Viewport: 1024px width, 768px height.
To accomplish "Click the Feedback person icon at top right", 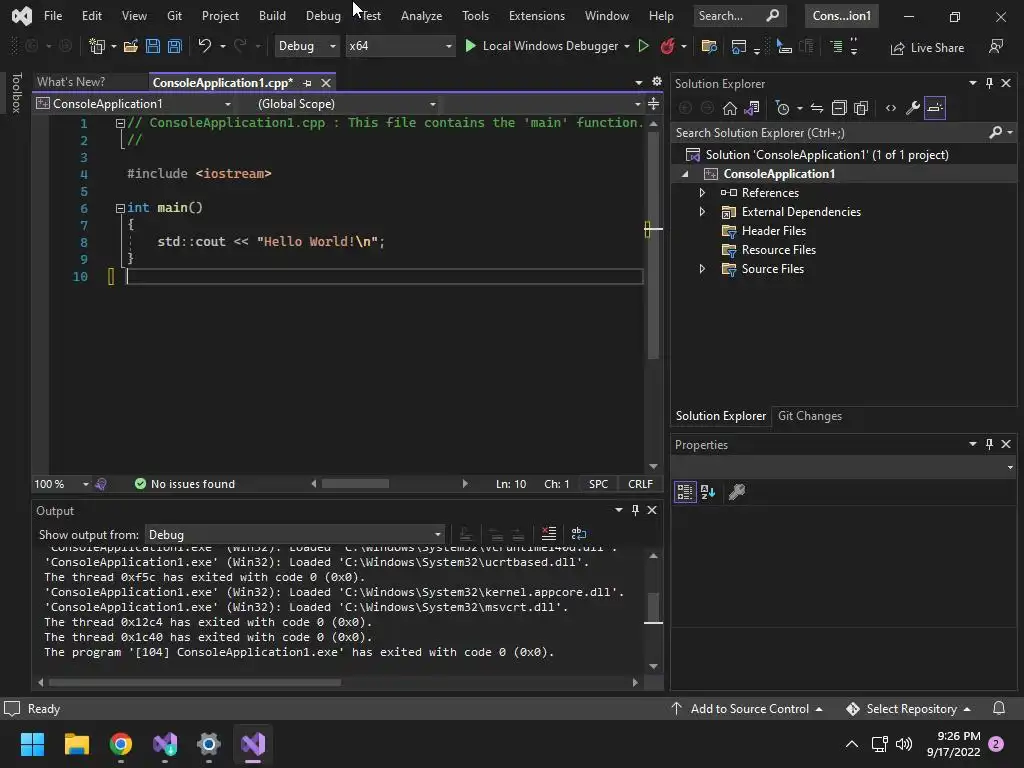I will (996, 46).
